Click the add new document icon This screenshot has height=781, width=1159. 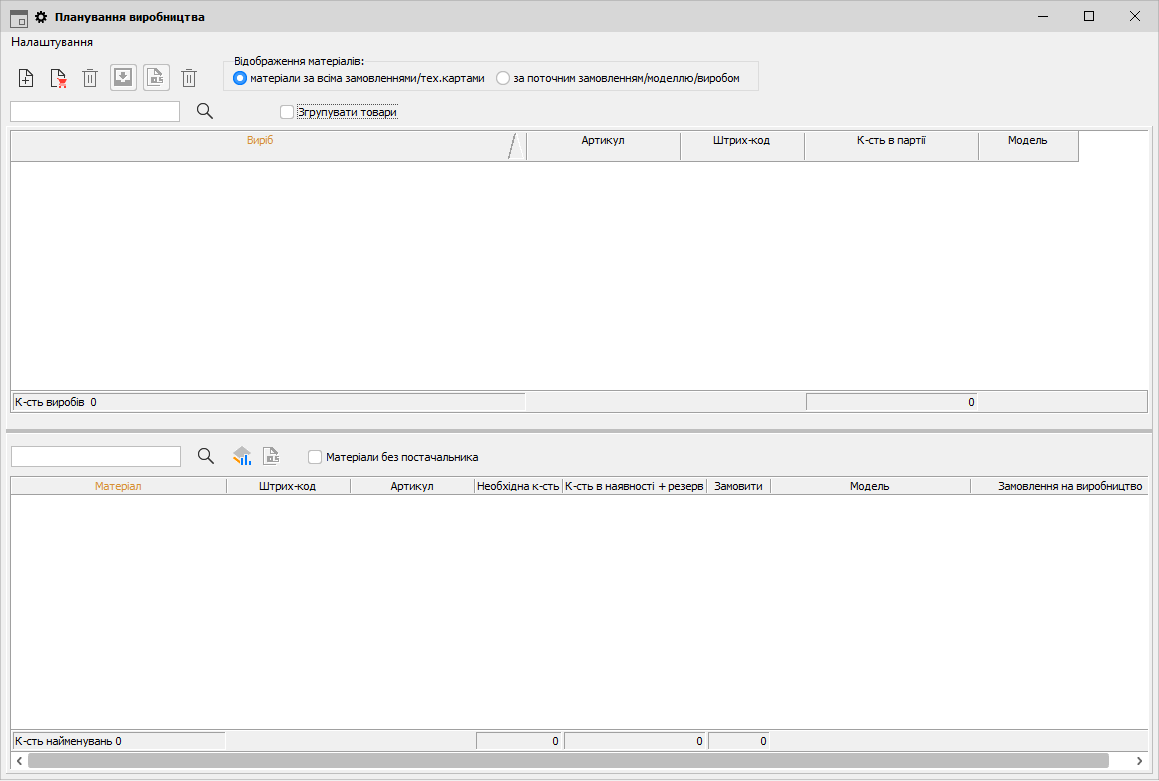27,78
